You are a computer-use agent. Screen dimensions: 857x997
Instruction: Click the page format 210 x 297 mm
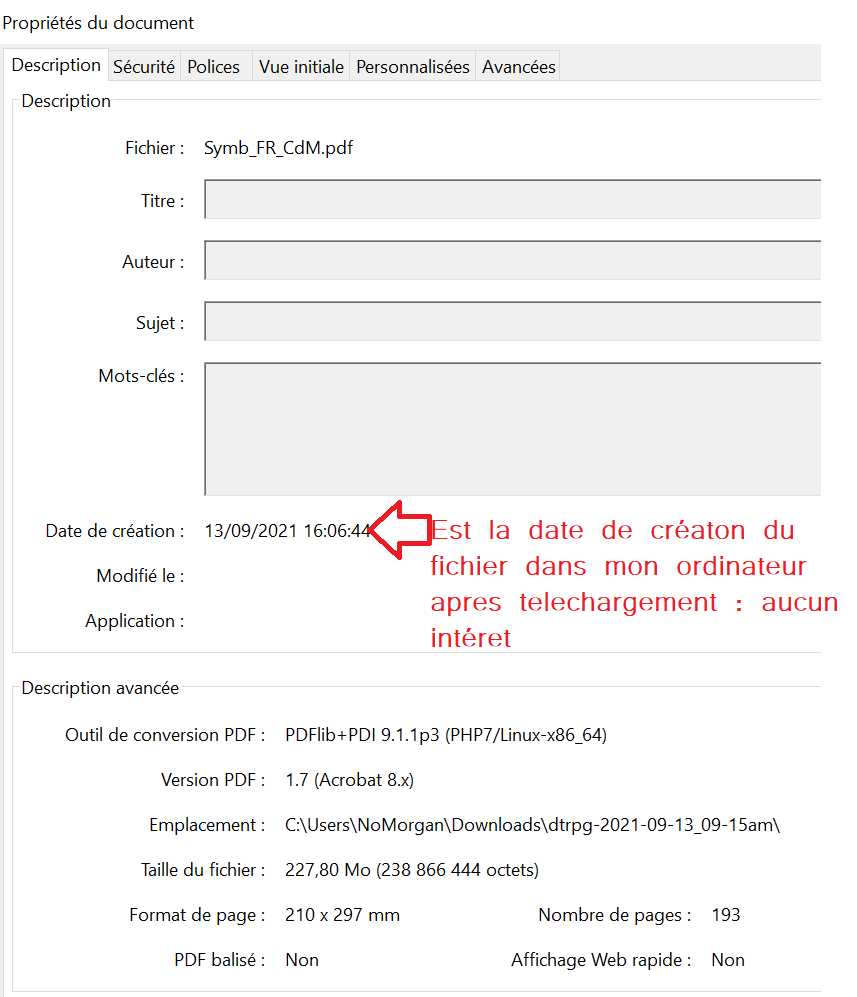click(342, 915)
